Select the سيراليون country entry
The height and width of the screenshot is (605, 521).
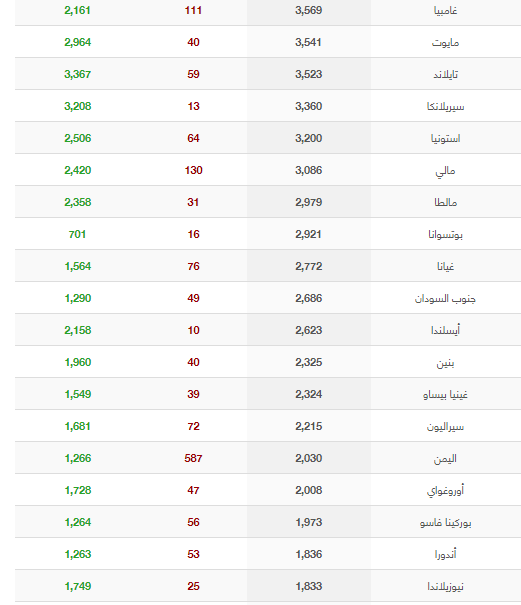pos(445,427)
